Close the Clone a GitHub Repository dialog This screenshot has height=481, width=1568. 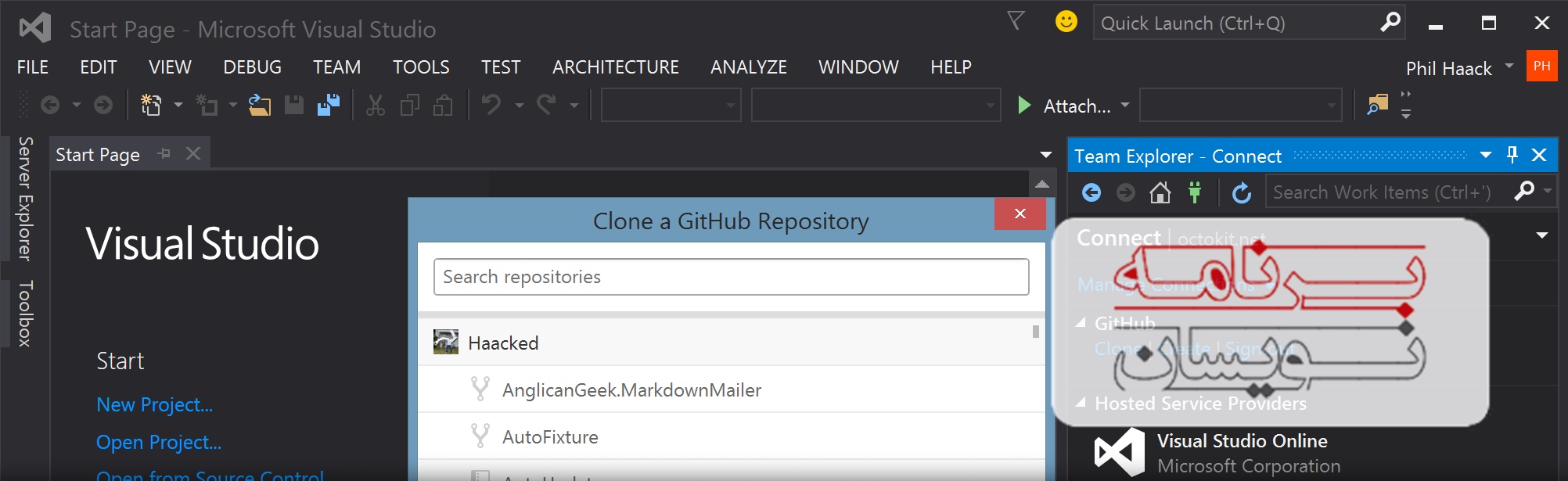1020,214
